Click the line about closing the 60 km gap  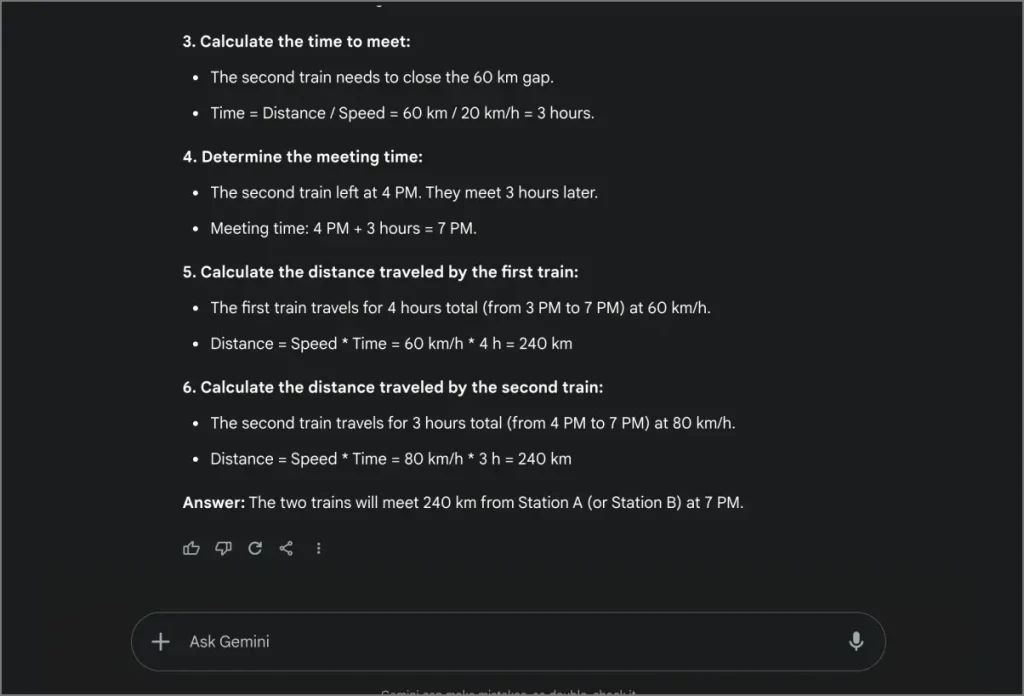tap(381, 77)
